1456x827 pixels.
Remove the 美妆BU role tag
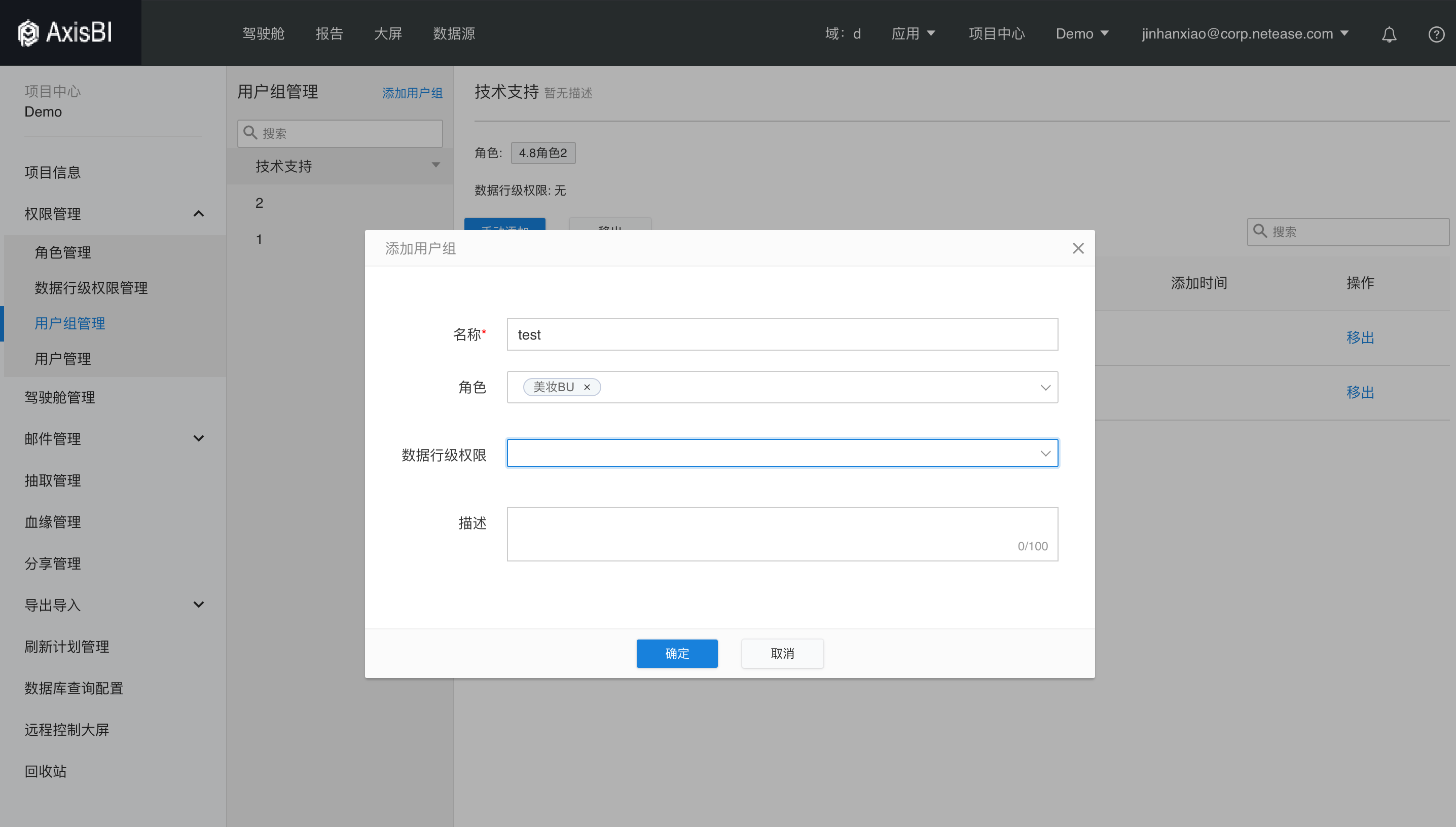pyautogui.click(x=587, y=387)
